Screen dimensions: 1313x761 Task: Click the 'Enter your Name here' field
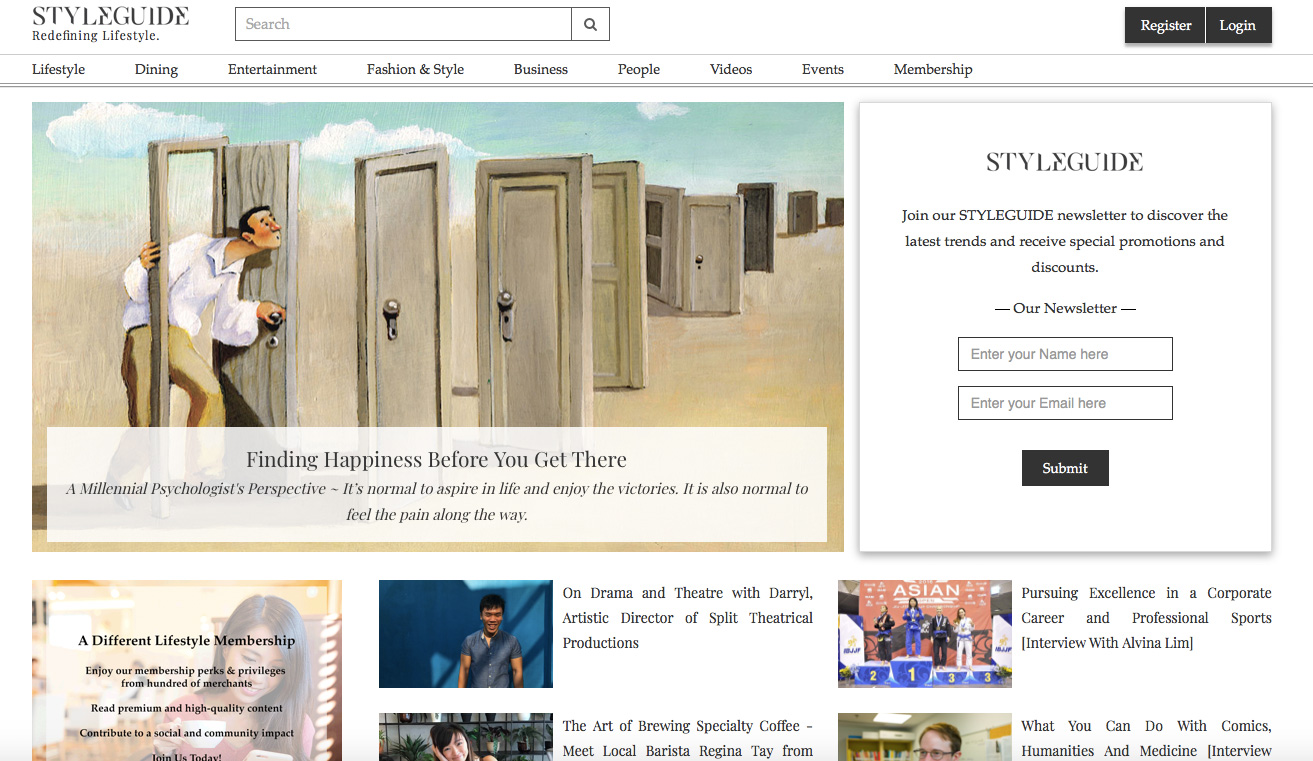click(1065, 354)
